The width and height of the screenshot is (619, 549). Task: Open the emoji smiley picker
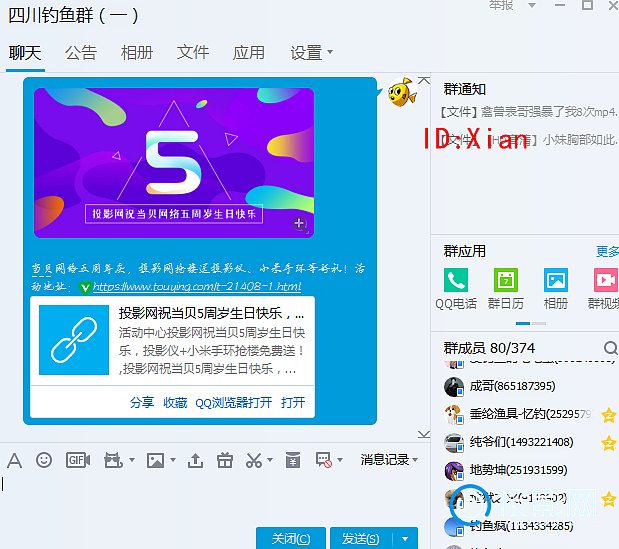pos(44,460)
